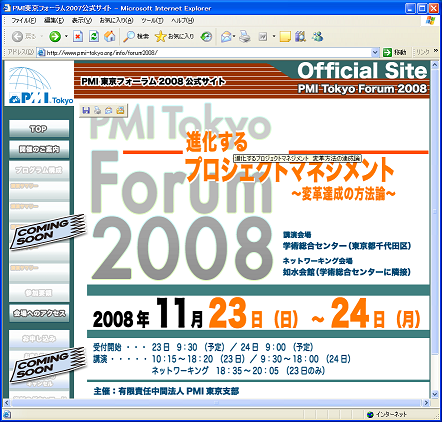The height and width of the screenshot is (422, 442).
Task: Open My Pictures folder from image toolbar
Action: tap(120, 110)
